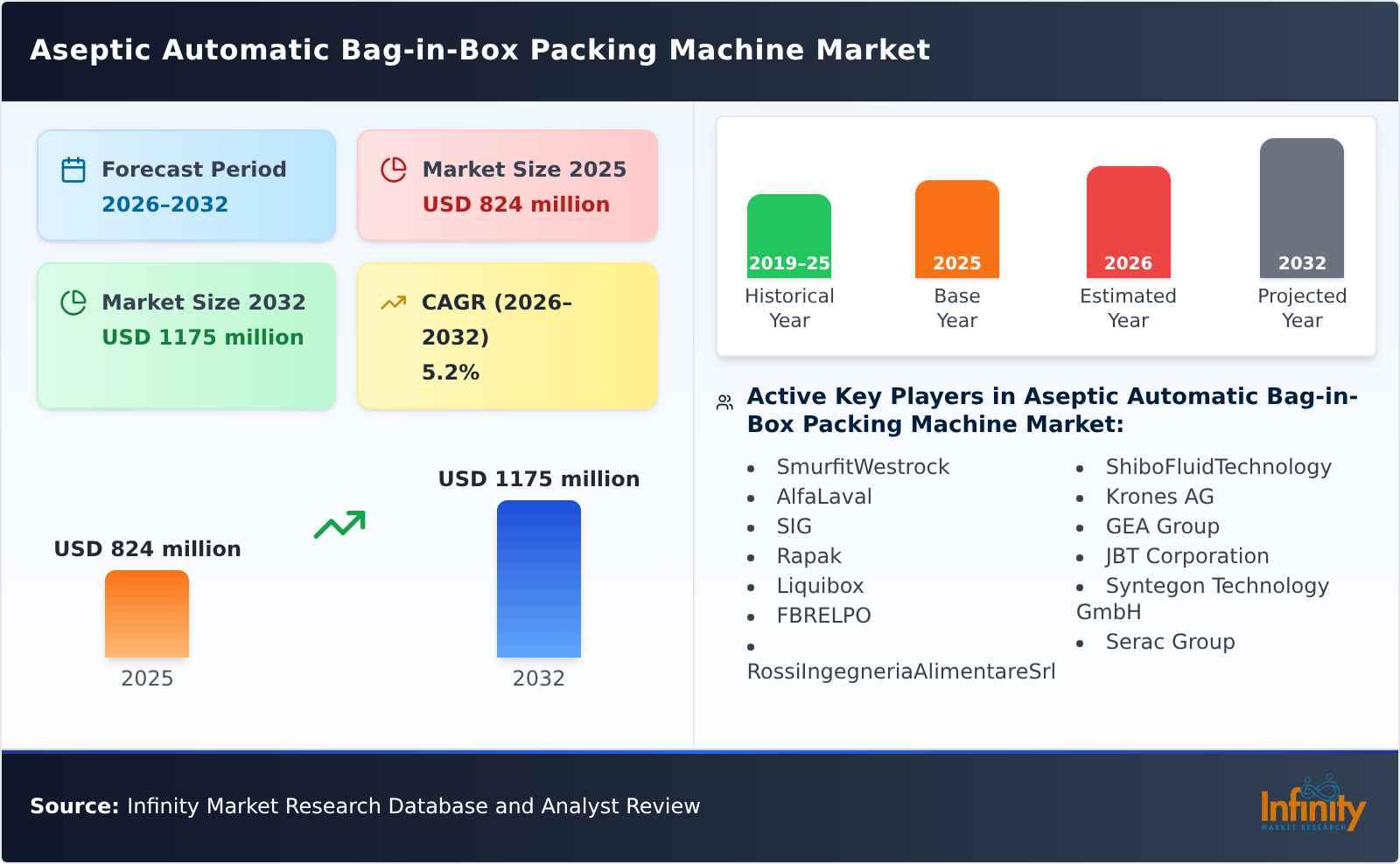Select the people icon next to Active Key Players
1400x864 pixels.
click(x=723, y=401)
